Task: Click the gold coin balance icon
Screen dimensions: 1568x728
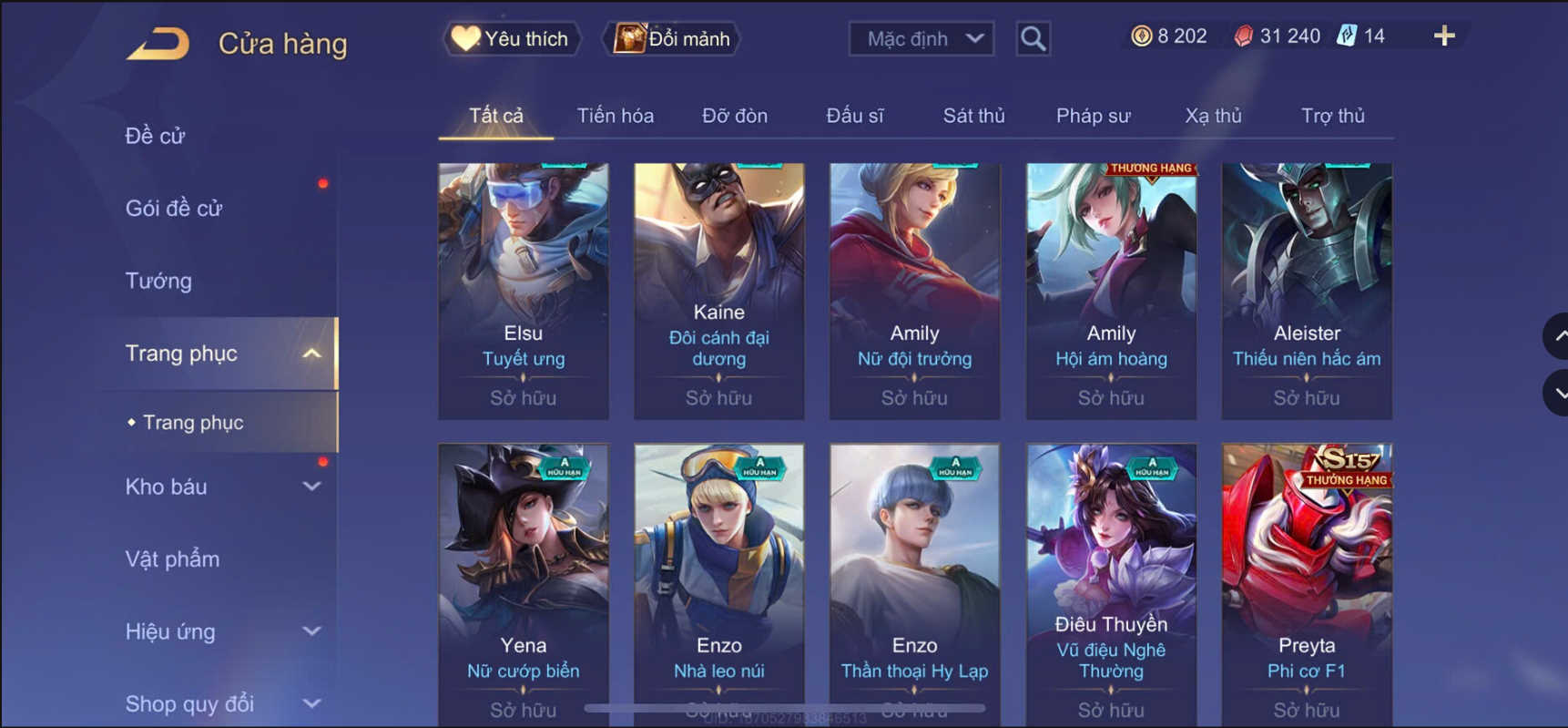Action: tap(1141, 36)
